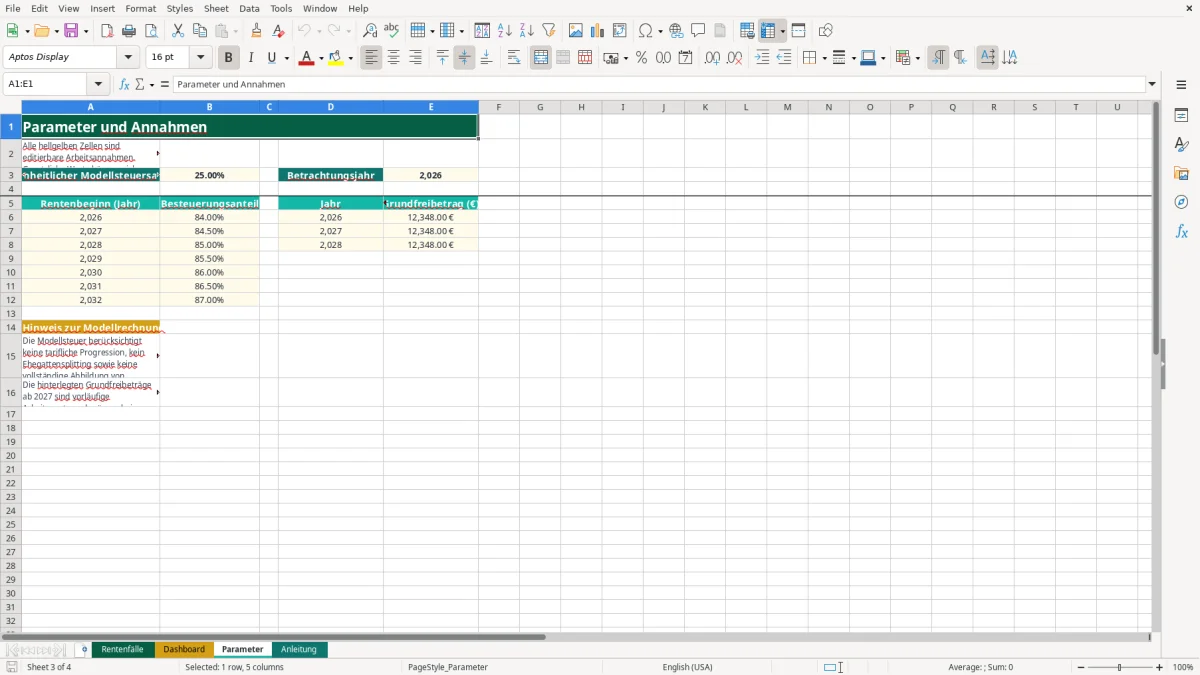Click the formula input line
The height and width of the screenshot is (675, 1200).
(x=658, y=84)
